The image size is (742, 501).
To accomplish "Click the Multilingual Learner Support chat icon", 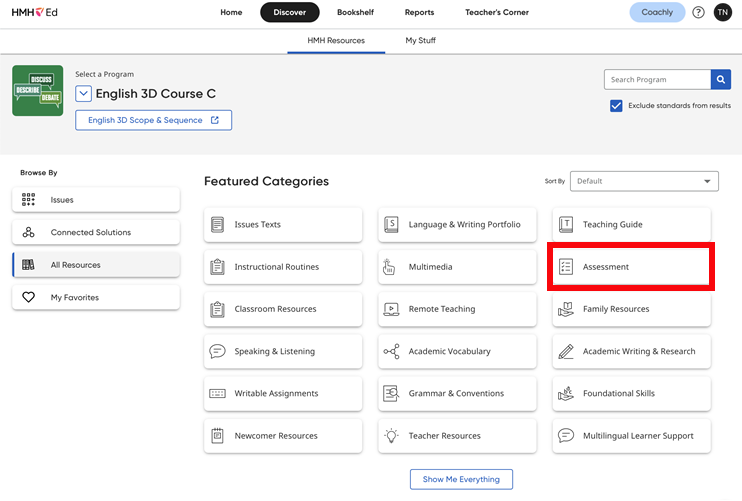I will pos(565,435).
